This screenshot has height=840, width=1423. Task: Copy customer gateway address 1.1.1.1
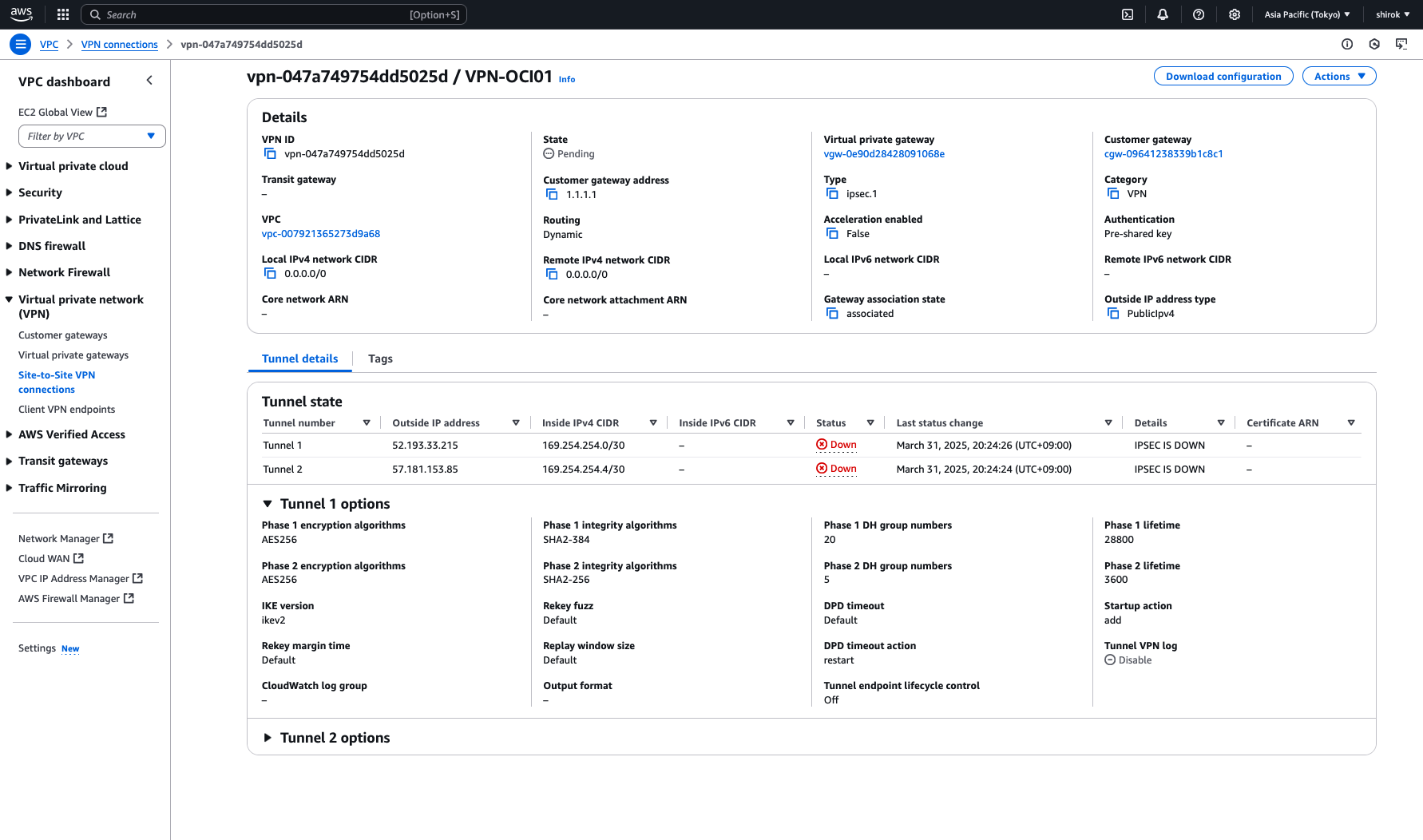pos(552,195)
